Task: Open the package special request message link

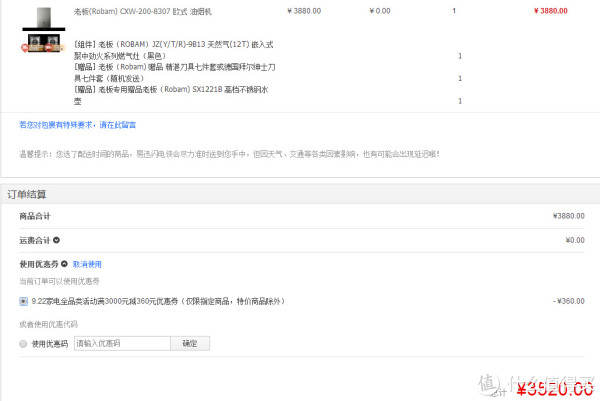Action: (x=78, y=125)
